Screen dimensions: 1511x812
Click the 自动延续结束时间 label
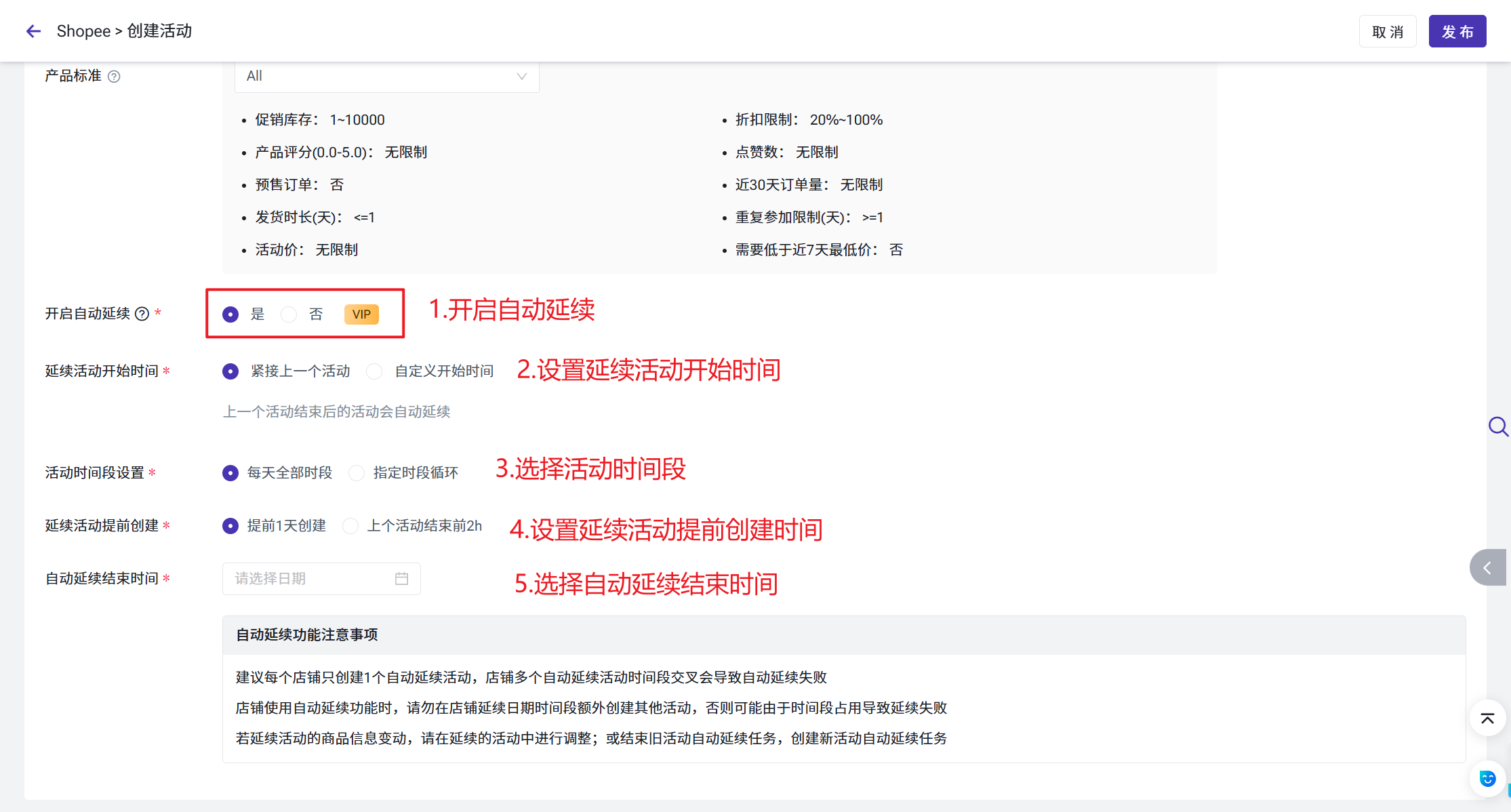pos(102,579)
